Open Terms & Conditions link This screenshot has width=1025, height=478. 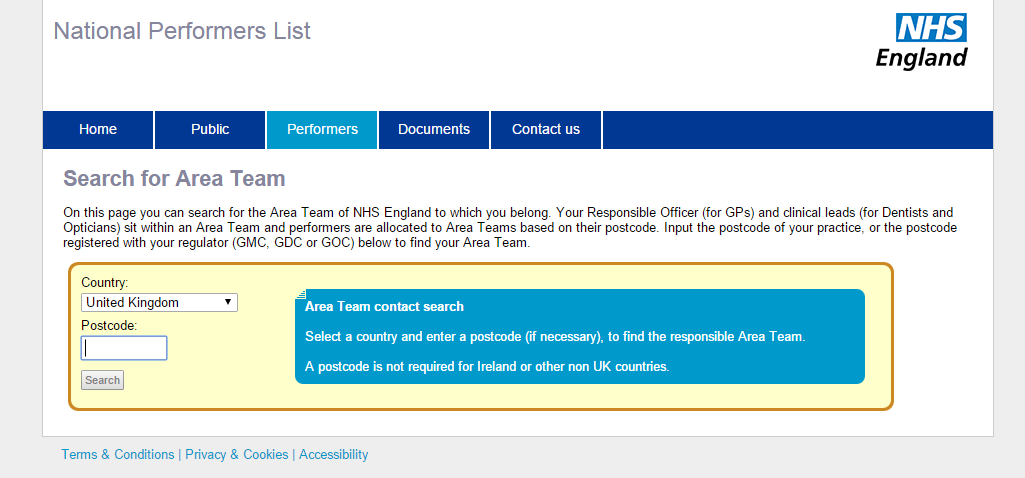118,454
